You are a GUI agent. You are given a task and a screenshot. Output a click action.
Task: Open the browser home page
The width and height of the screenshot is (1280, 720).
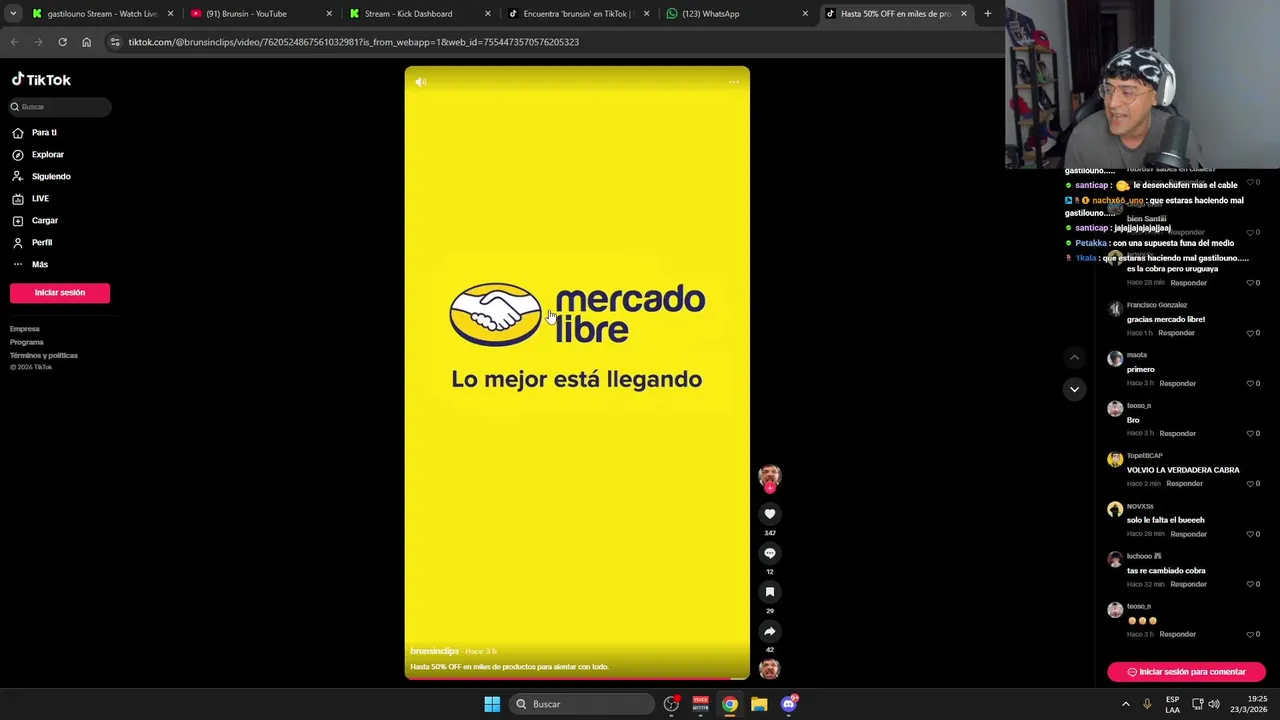pos(86,42)
